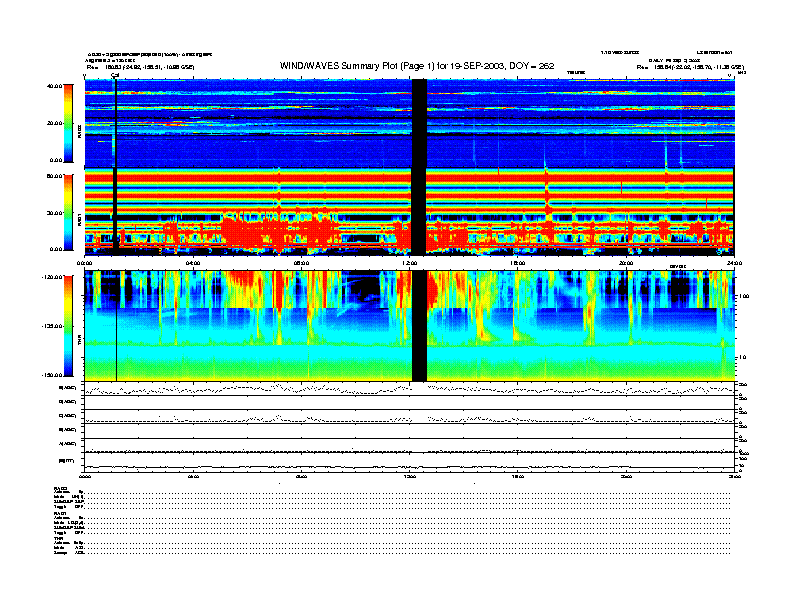The height and width of the screenshot is (612, 792).
Task: Click the black data gap in RAD2 spectrogram
Action: tap(420, 122)
